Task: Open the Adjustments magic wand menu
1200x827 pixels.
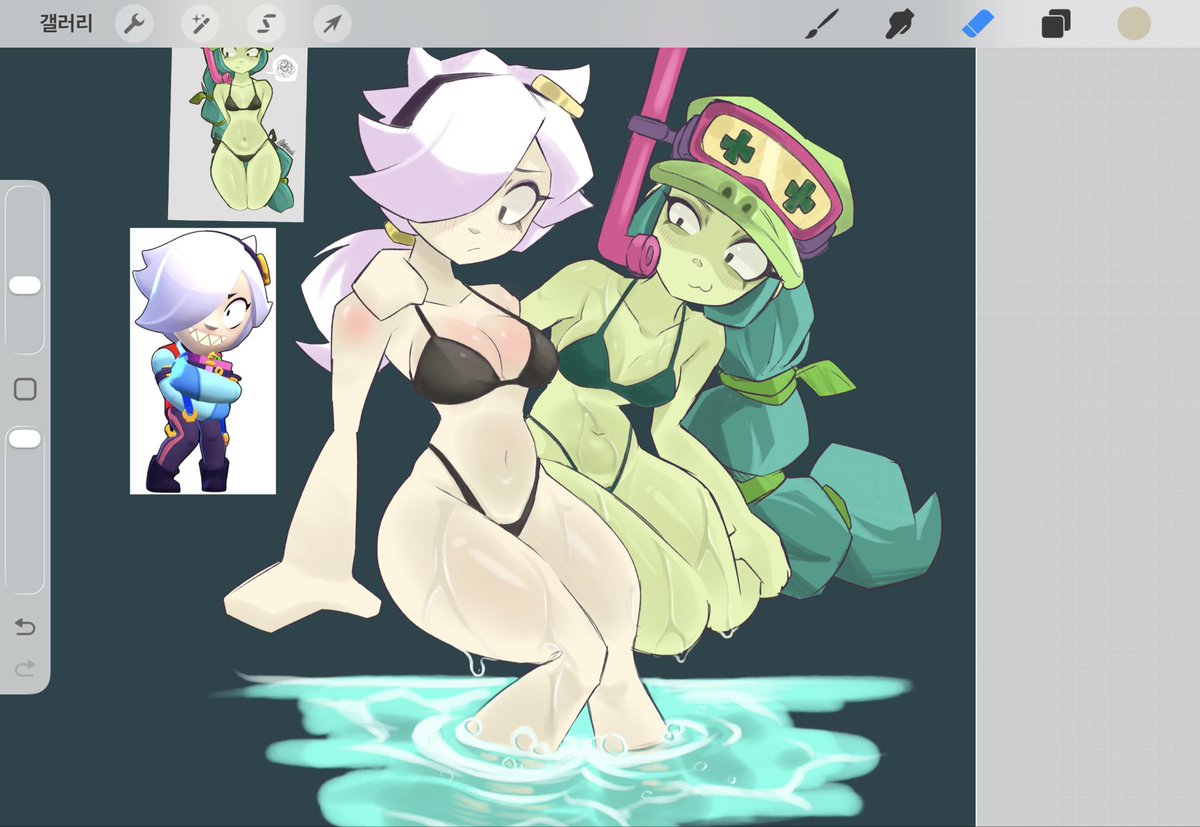Action: click(x=200, y=23)
